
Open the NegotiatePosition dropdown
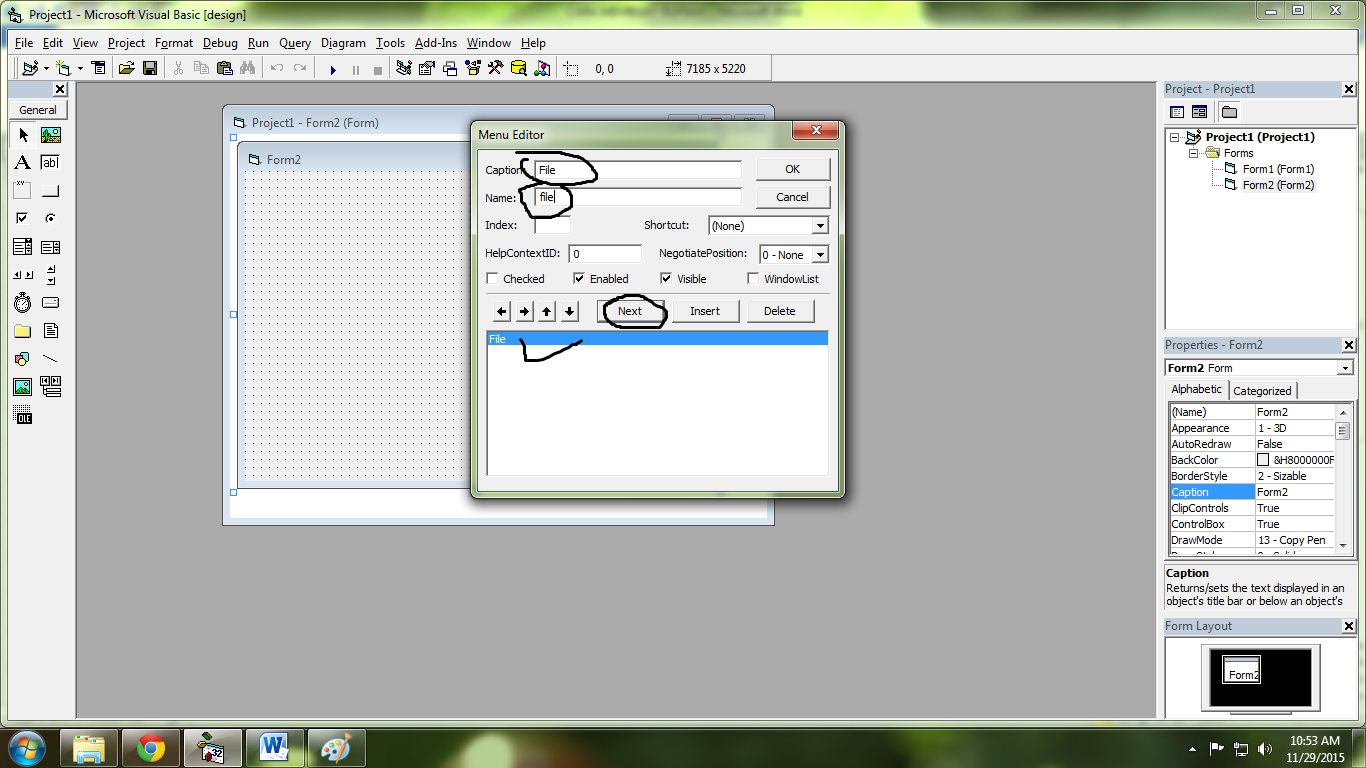821,254
